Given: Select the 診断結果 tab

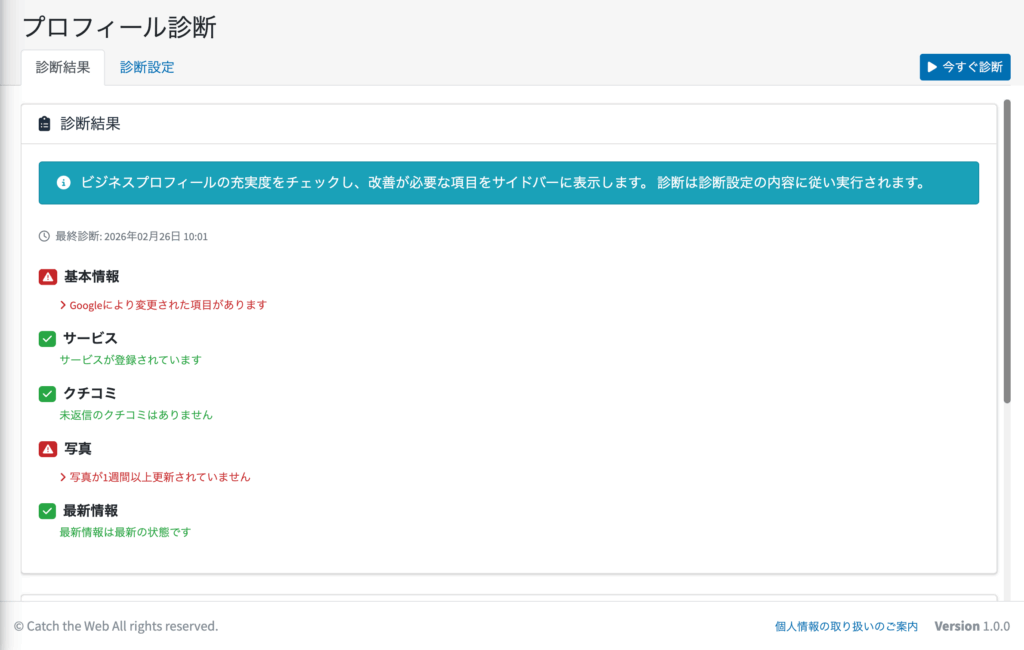Looking at the screenshot, I should pyautogui.click(x=62, y=67).
